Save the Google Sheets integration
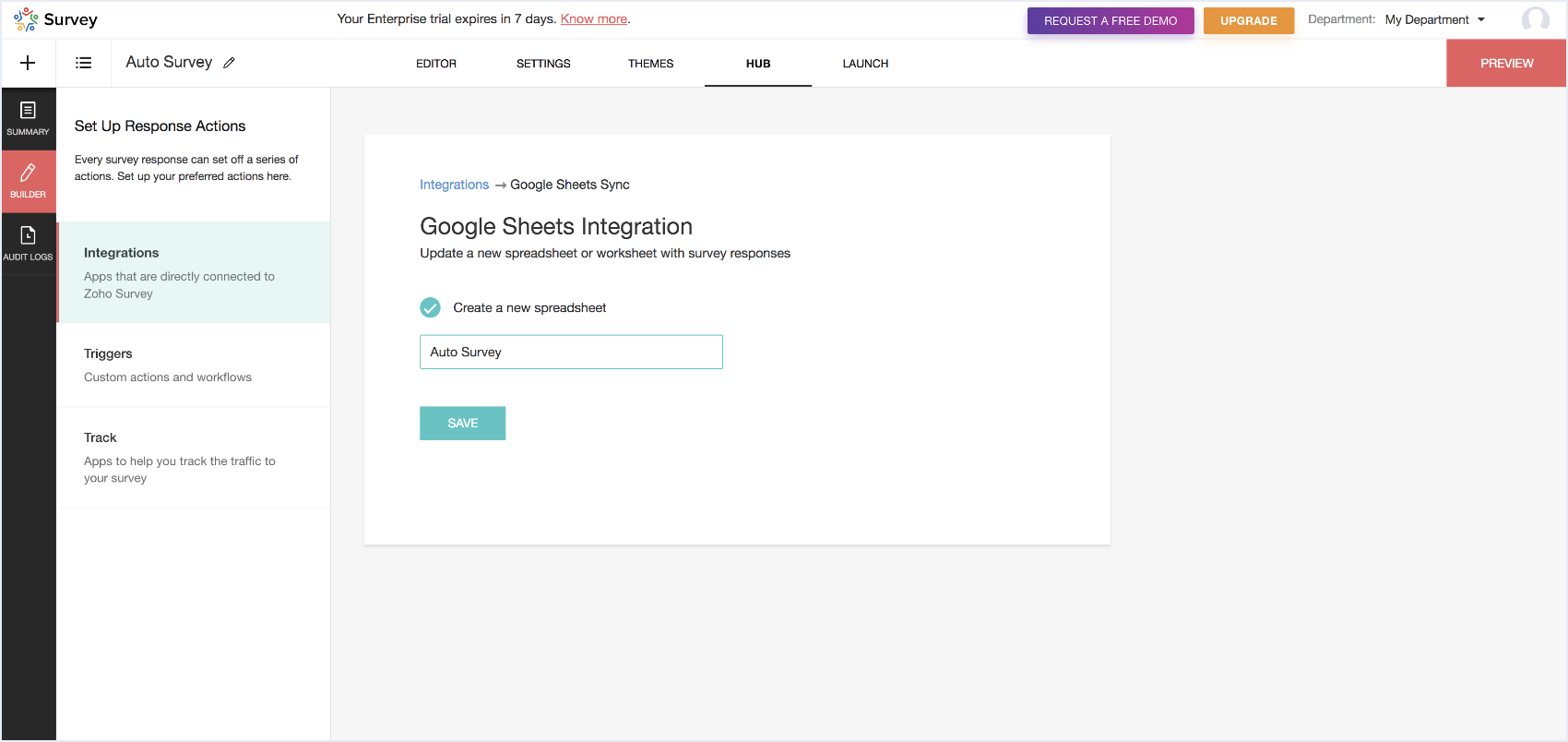The width and height of the screenshot is (1568, 742). (x=462, y=423)
